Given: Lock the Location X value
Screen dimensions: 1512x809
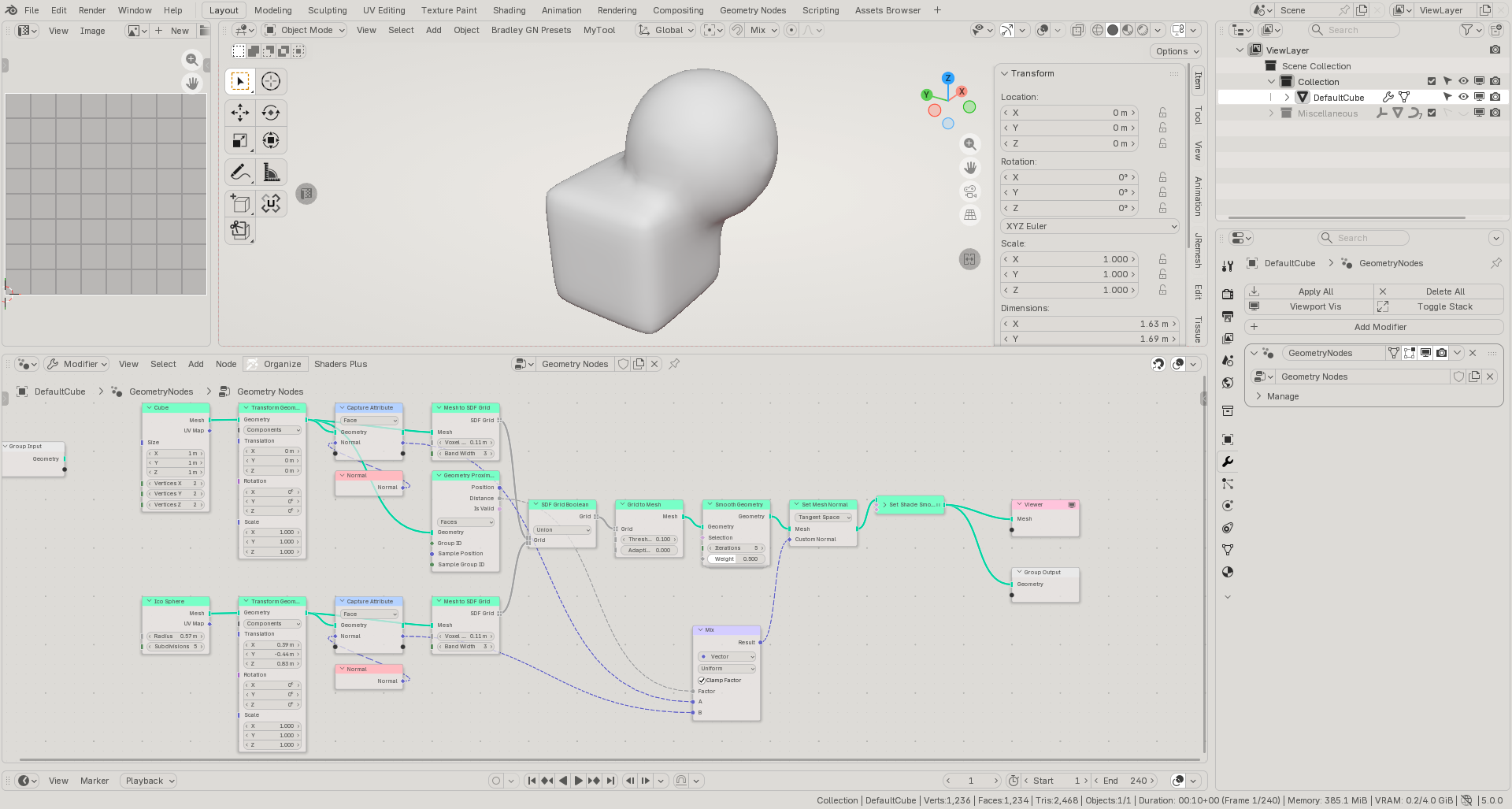Looking at the screenshot, I should 1162,113.
